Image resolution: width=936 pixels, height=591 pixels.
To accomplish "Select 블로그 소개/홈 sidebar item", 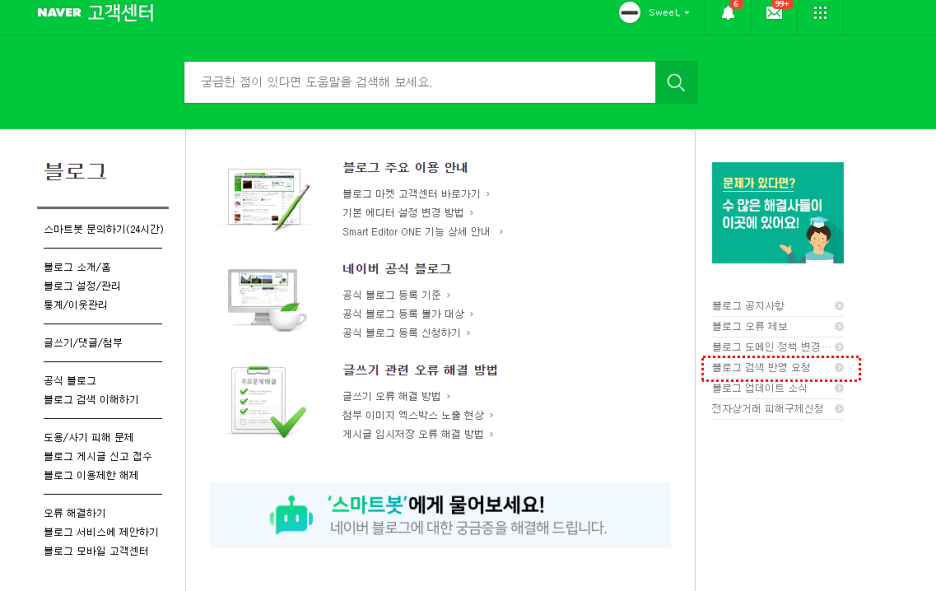I will click(77, 267).
